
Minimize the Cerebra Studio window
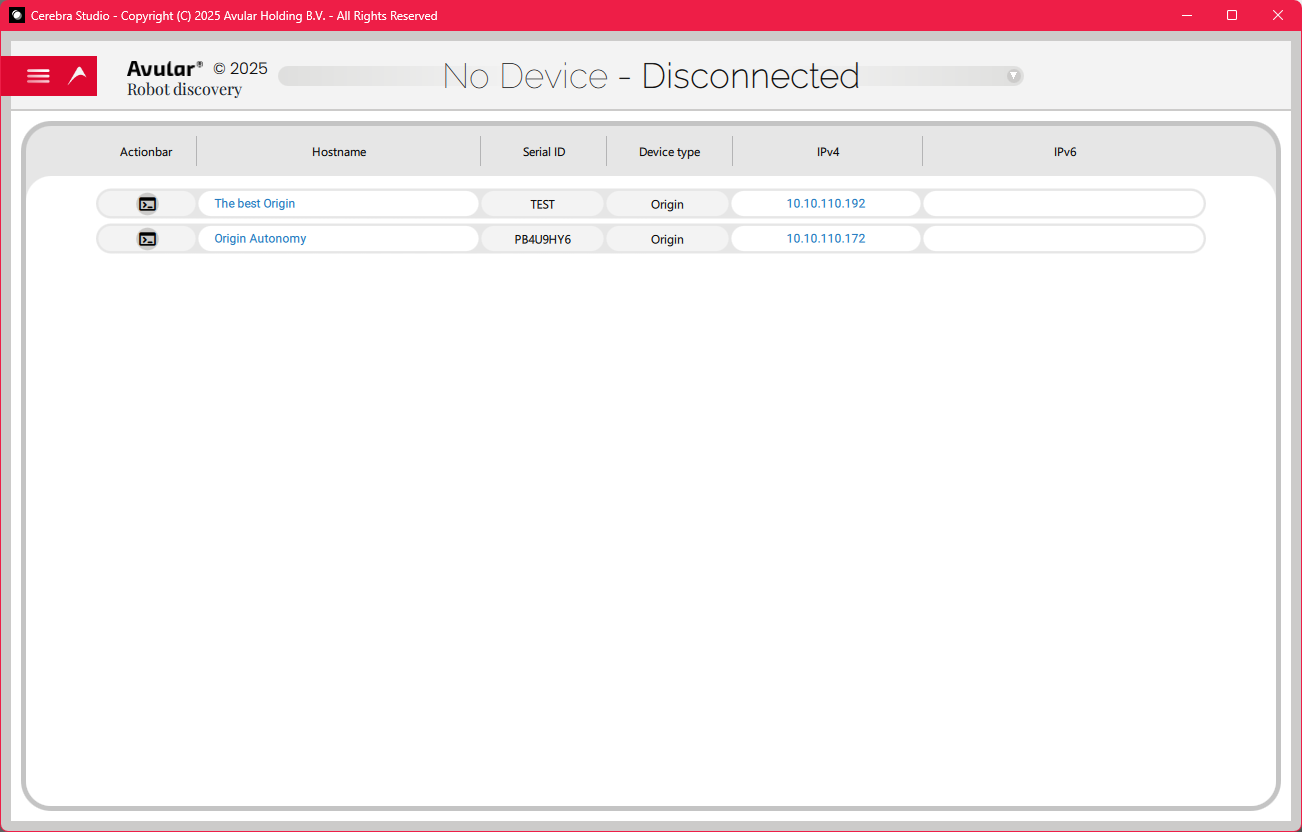[x=1187, y=15]
